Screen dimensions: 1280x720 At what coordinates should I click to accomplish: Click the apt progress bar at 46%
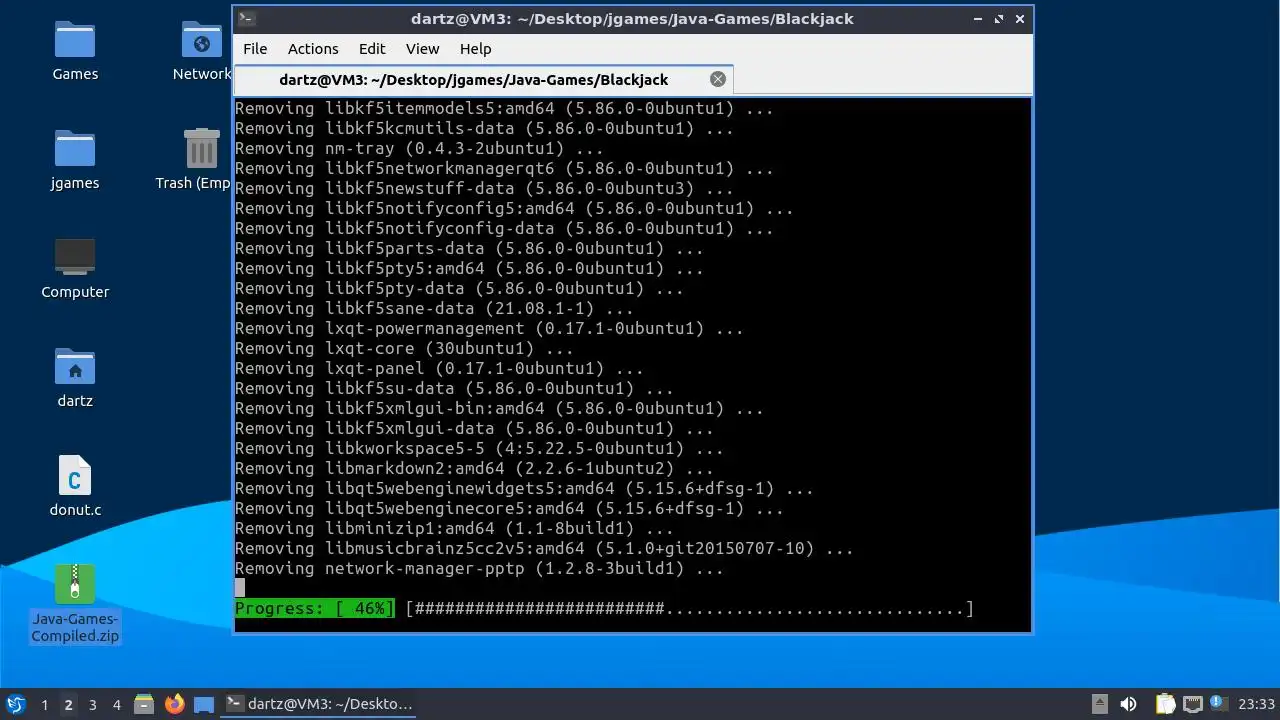coord(689,608)
